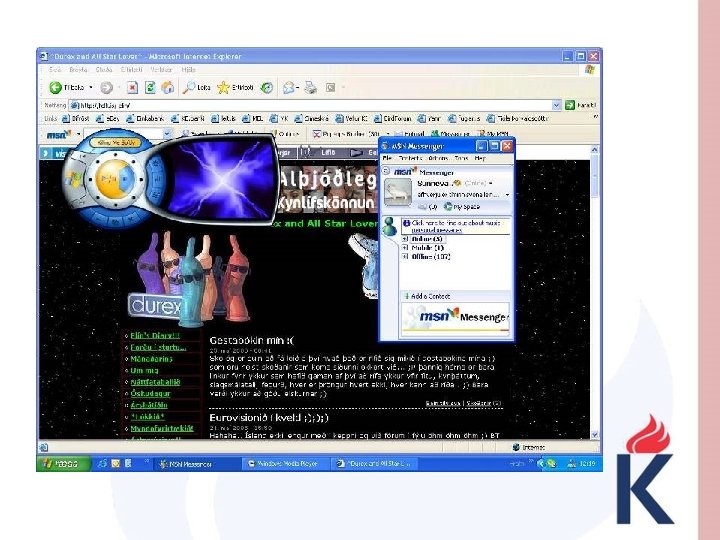Click MSN Messenger system tray icon

(x=551, y=464)
